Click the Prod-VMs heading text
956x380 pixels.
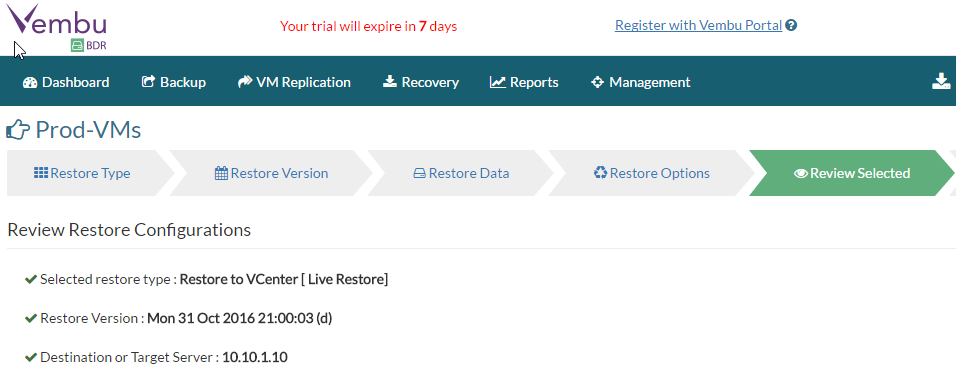tap(88, 130)
